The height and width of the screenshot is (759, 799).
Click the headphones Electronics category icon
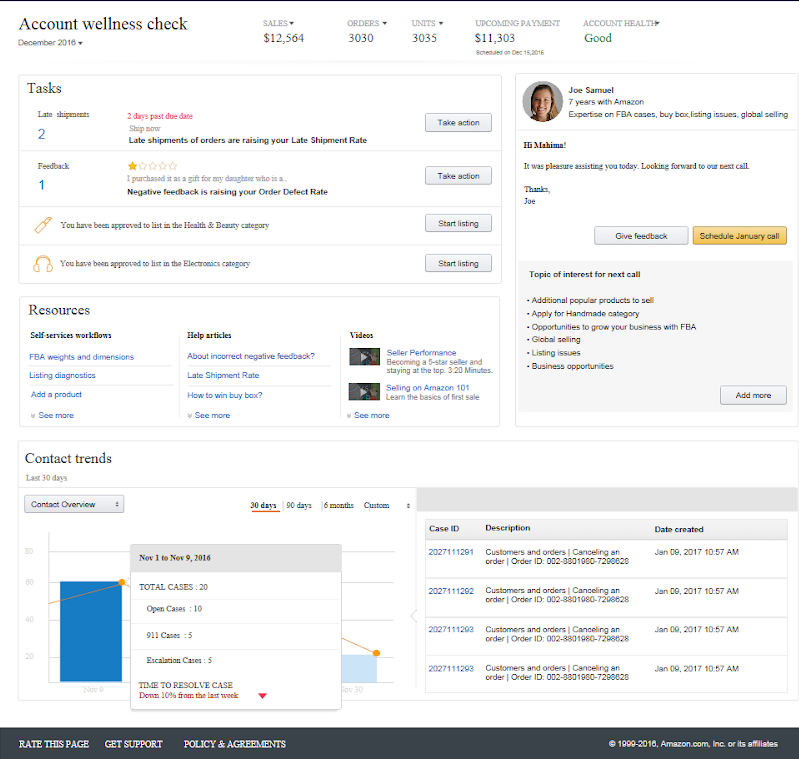coord(43,264)
